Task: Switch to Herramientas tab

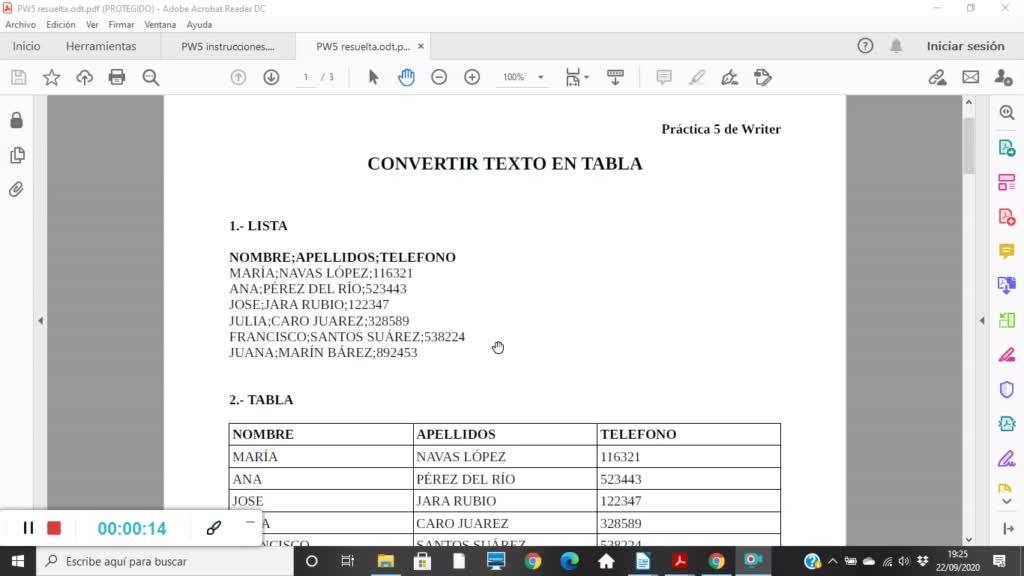Action: [x=101, y=46]
